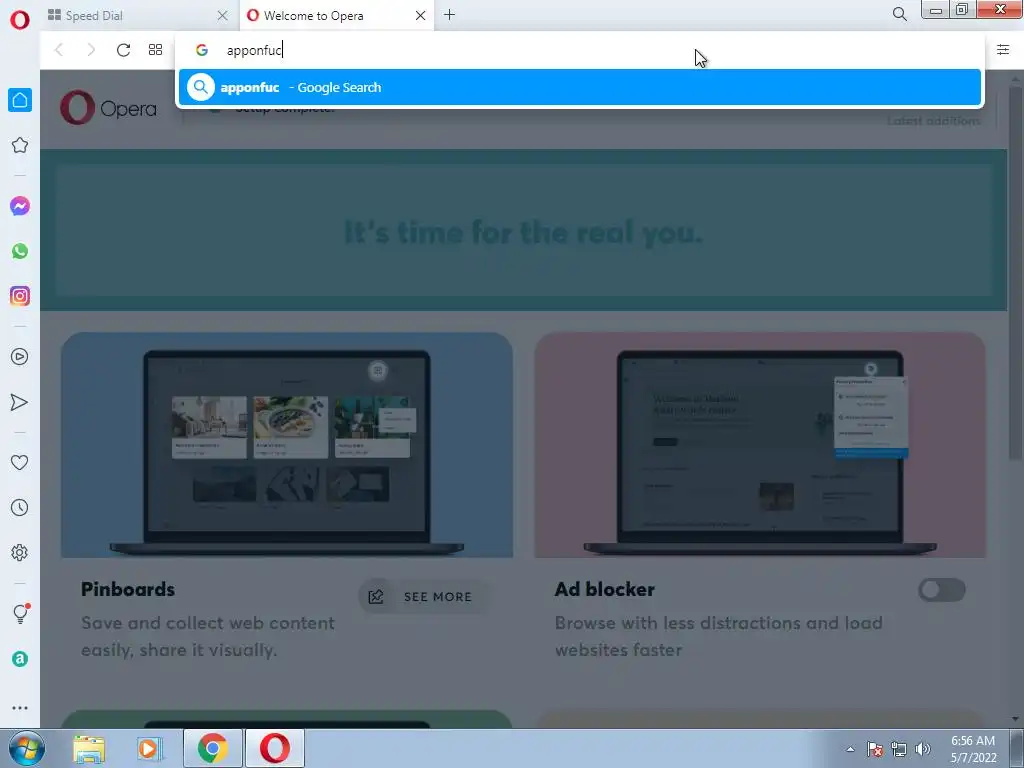Open My Flow send icon in sidebar
Viewport: 1024px width, 768px height.
(x=20, y=402)
